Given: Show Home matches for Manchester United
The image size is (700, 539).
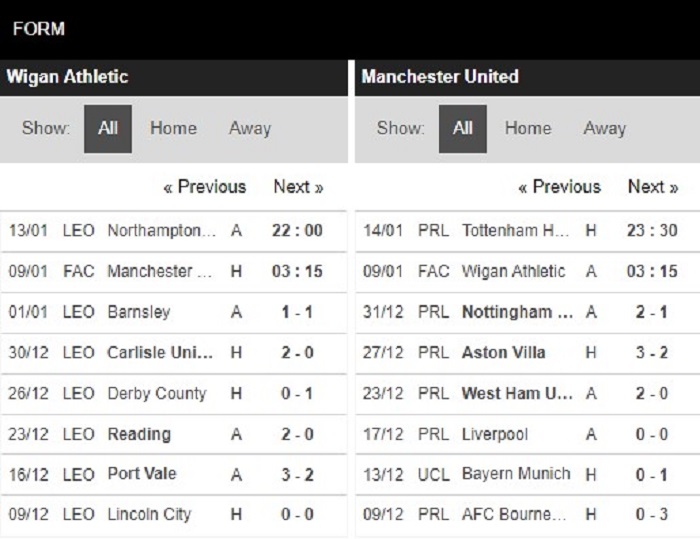Looking at the screenshot, I should click(x=527, y=128).
